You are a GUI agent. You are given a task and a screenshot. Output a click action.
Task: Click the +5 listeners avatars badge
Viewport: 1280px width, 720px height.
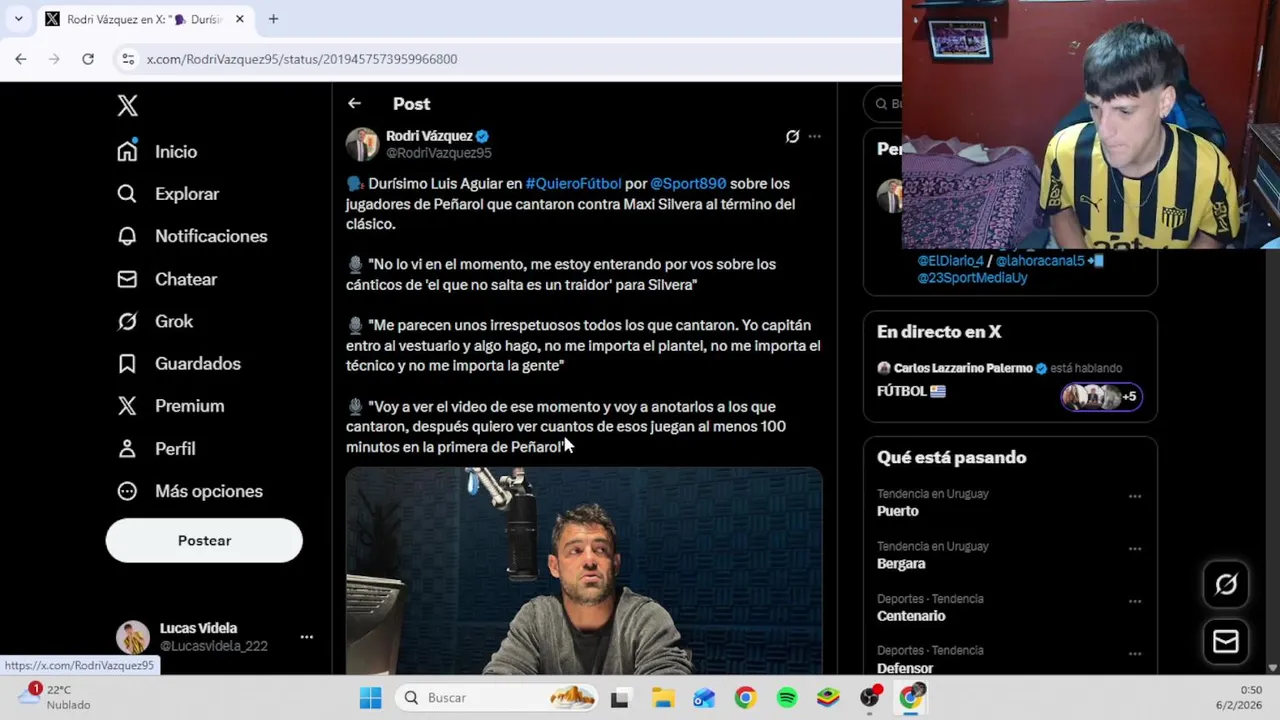[1101, 396]
